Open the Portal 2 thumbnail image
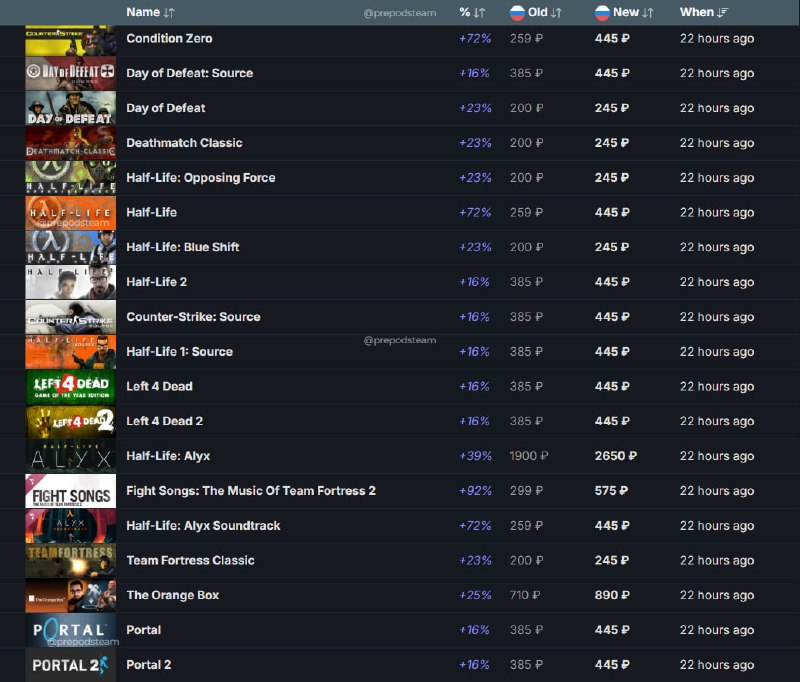800x682 pixels. [x=70, y=665]
